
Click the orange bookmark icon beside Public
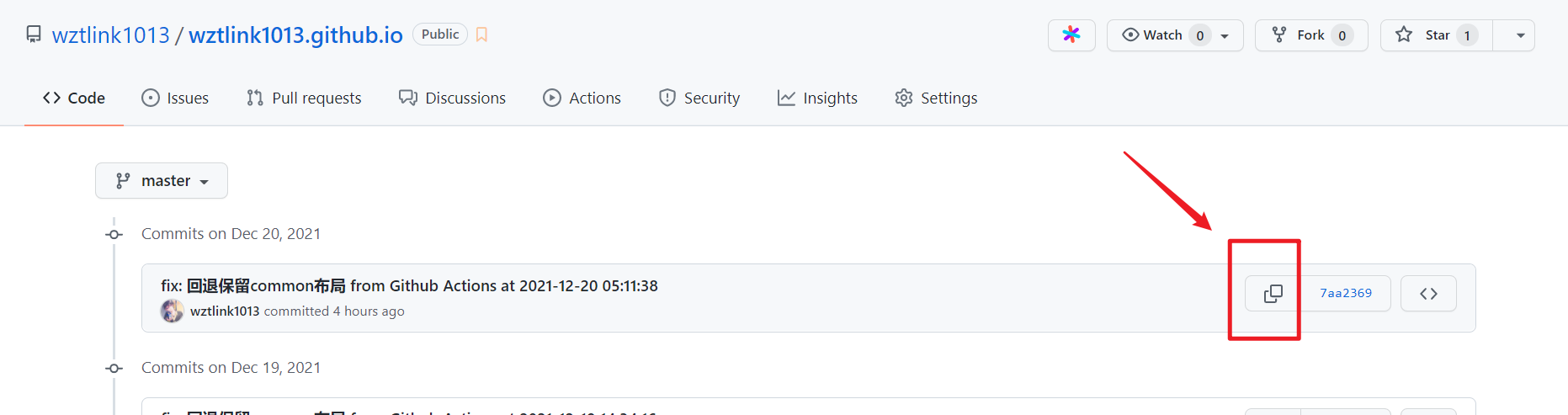(481, 35)
